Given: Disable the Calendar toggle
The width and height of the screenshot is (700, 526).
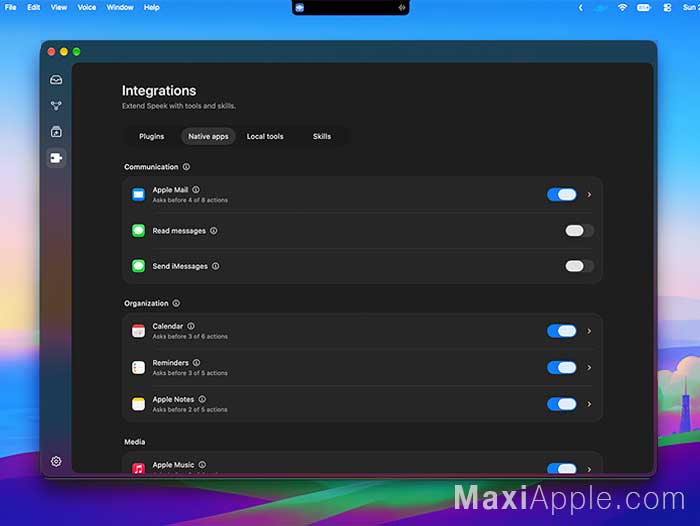Looking at the screenshot, I should coord(562,331).
